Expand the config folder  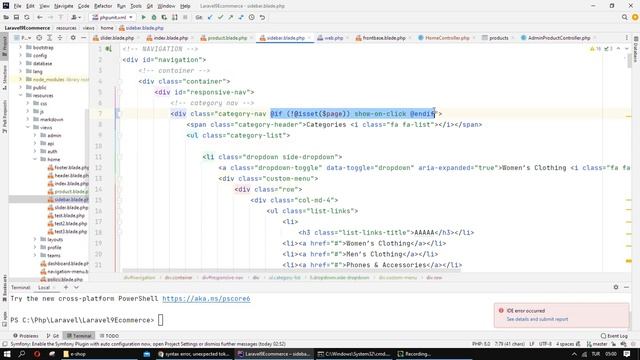20,56
